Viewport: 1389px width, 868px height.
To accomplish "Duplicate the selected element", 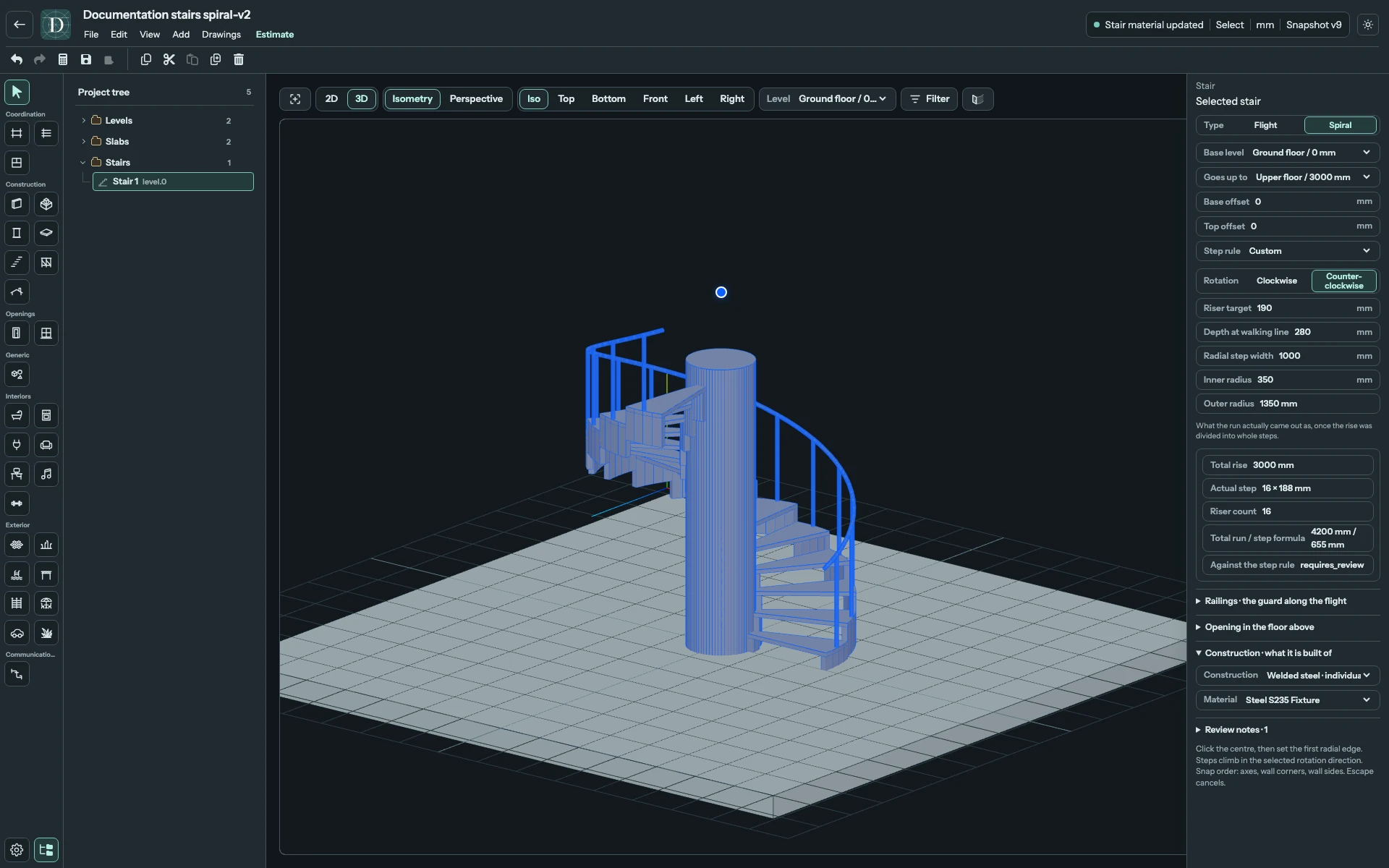I will pyautogui.click(x=216, y=60).
